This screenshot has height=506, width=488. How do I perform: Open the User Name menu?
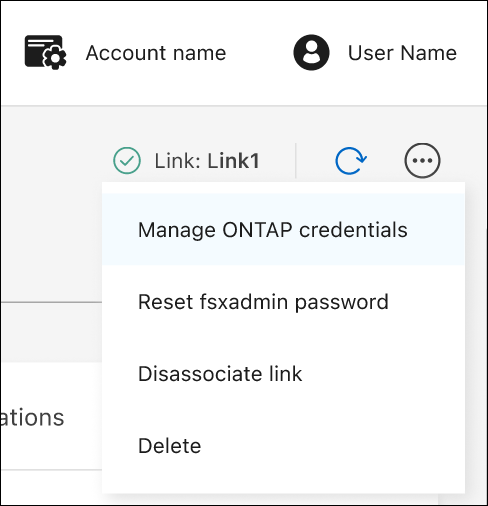click(402, 53)
